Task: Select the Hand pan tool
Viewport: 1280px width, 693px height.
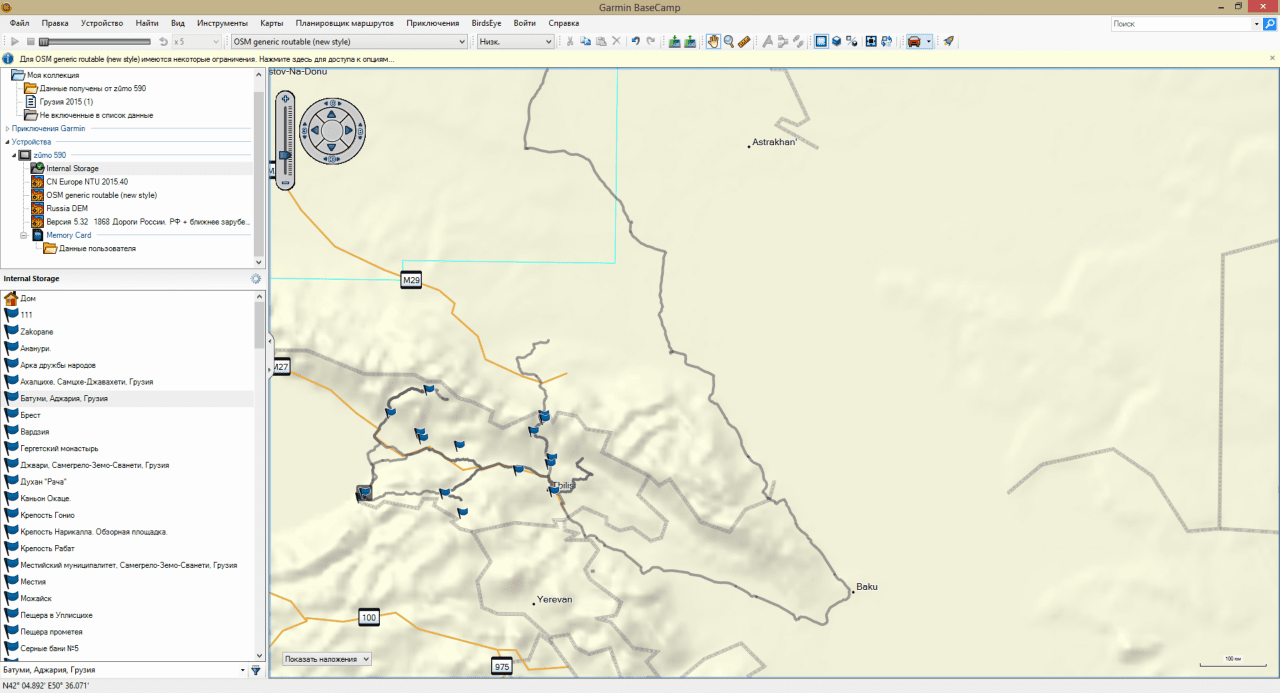Action: click(713, 41)
